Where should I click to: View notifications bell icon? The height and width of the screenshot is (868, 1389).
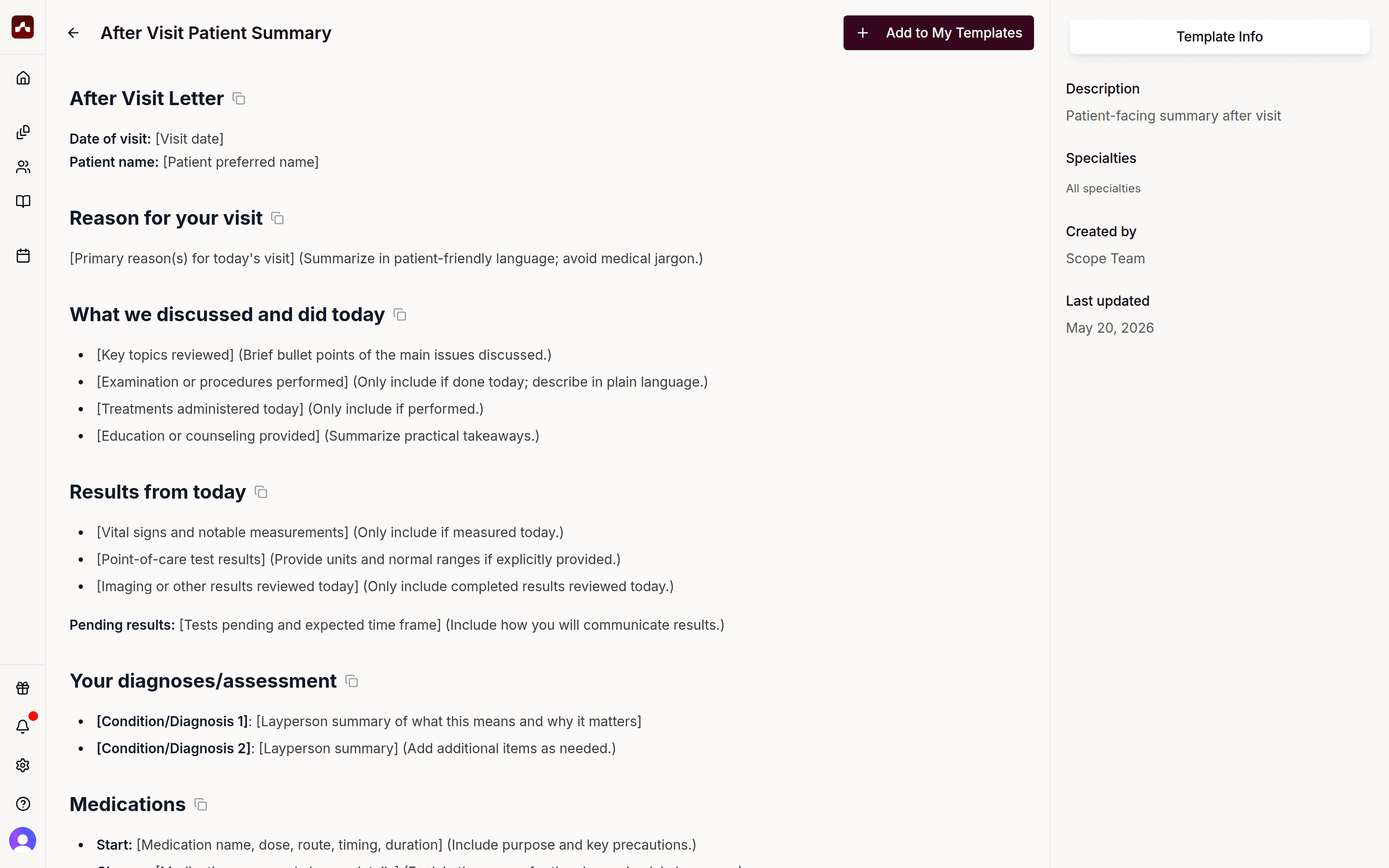click(23, 726)
